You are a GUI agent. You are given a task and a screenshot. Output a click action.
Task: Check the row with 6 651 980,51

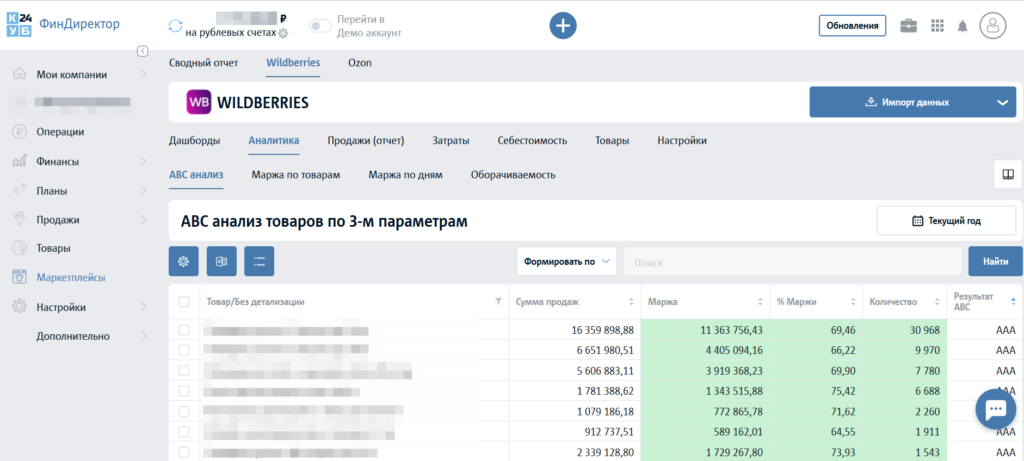(184, 350)
